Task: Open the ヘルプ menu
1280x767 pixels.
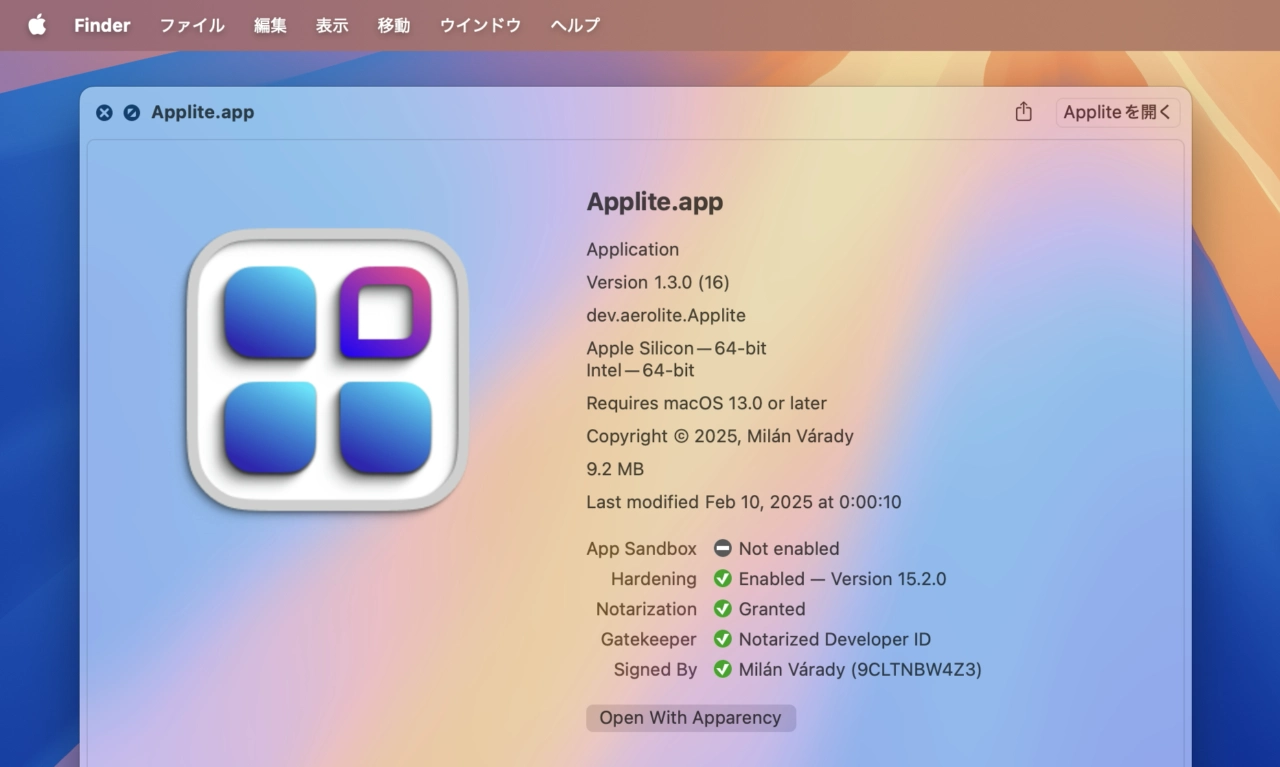Action: [x=575, y=25]
